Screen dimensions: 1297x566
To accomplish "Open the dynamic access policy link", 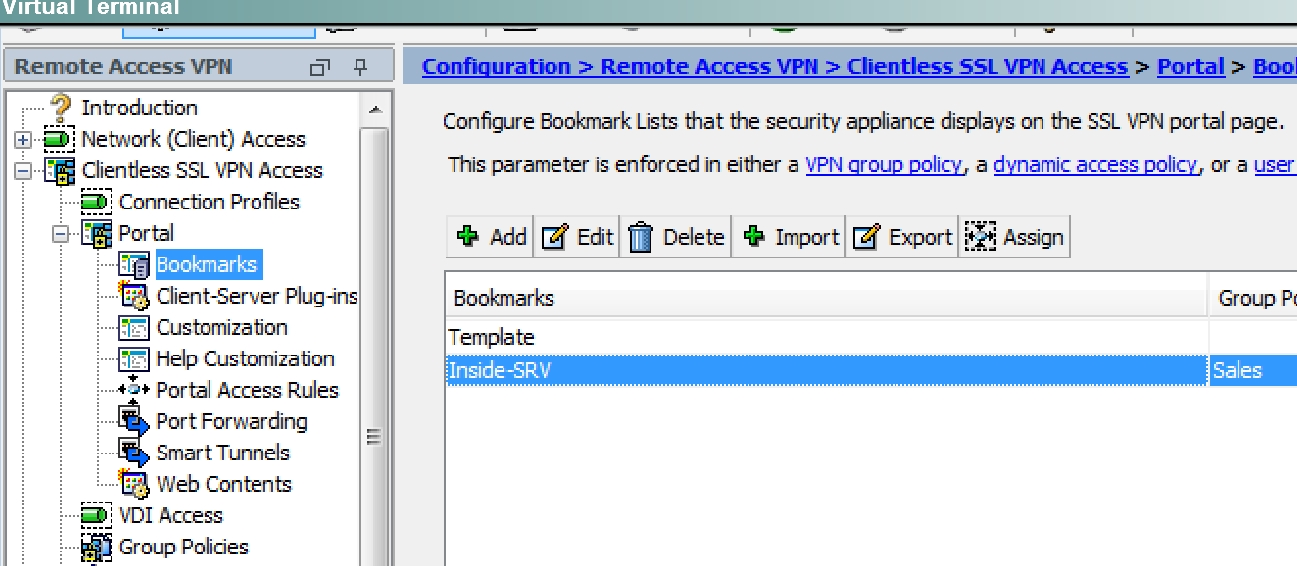I will (1095, 165).
